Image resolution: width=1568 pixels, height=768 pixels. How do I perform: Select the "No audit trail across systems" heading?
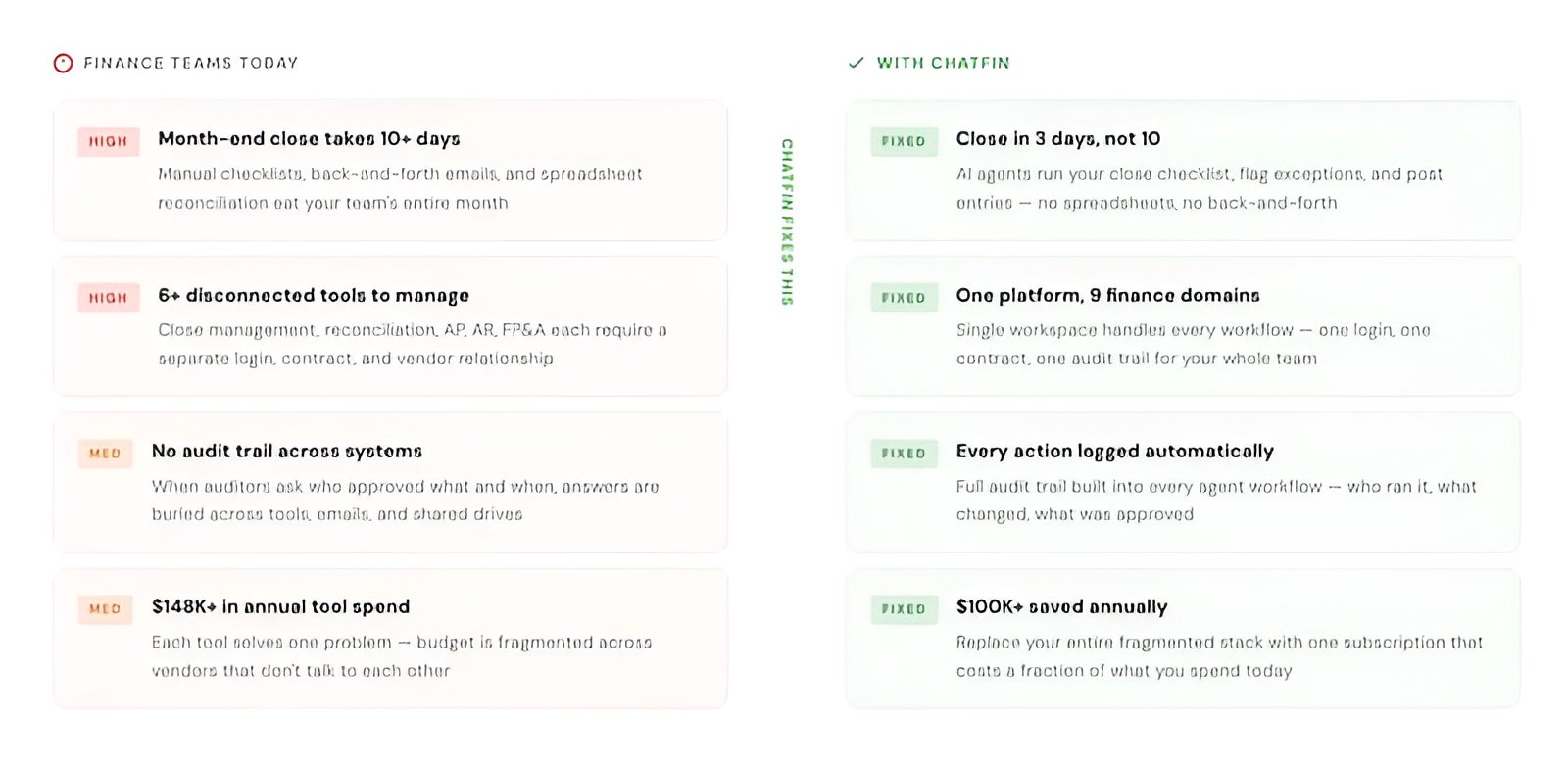287,452
